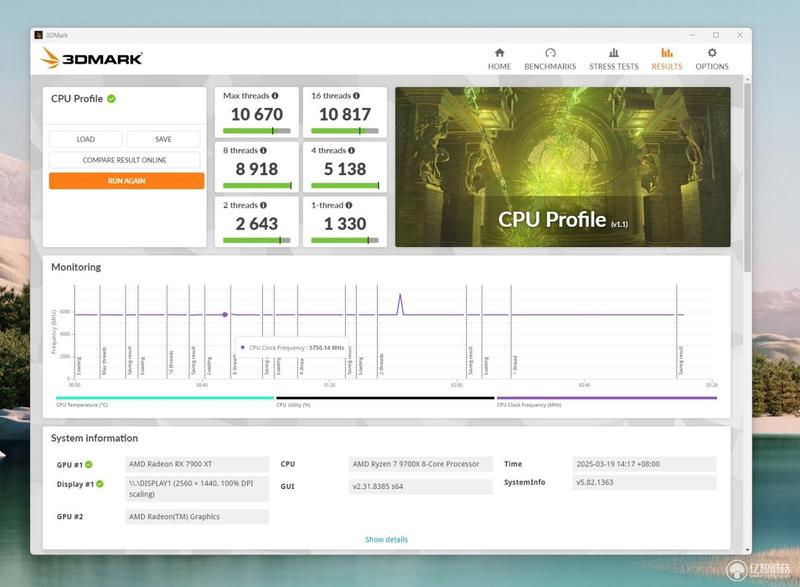800x587 pixels.
Task: Click the vertical scrollbar thumb in the results window
Action: coord(747,177)
